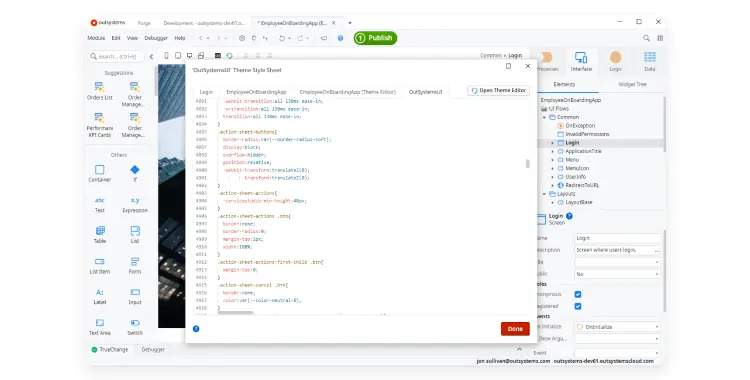Viewport: 750px width, 380px height.
Task: Select the If widget diamond icon
Action: tap(135, 169)
